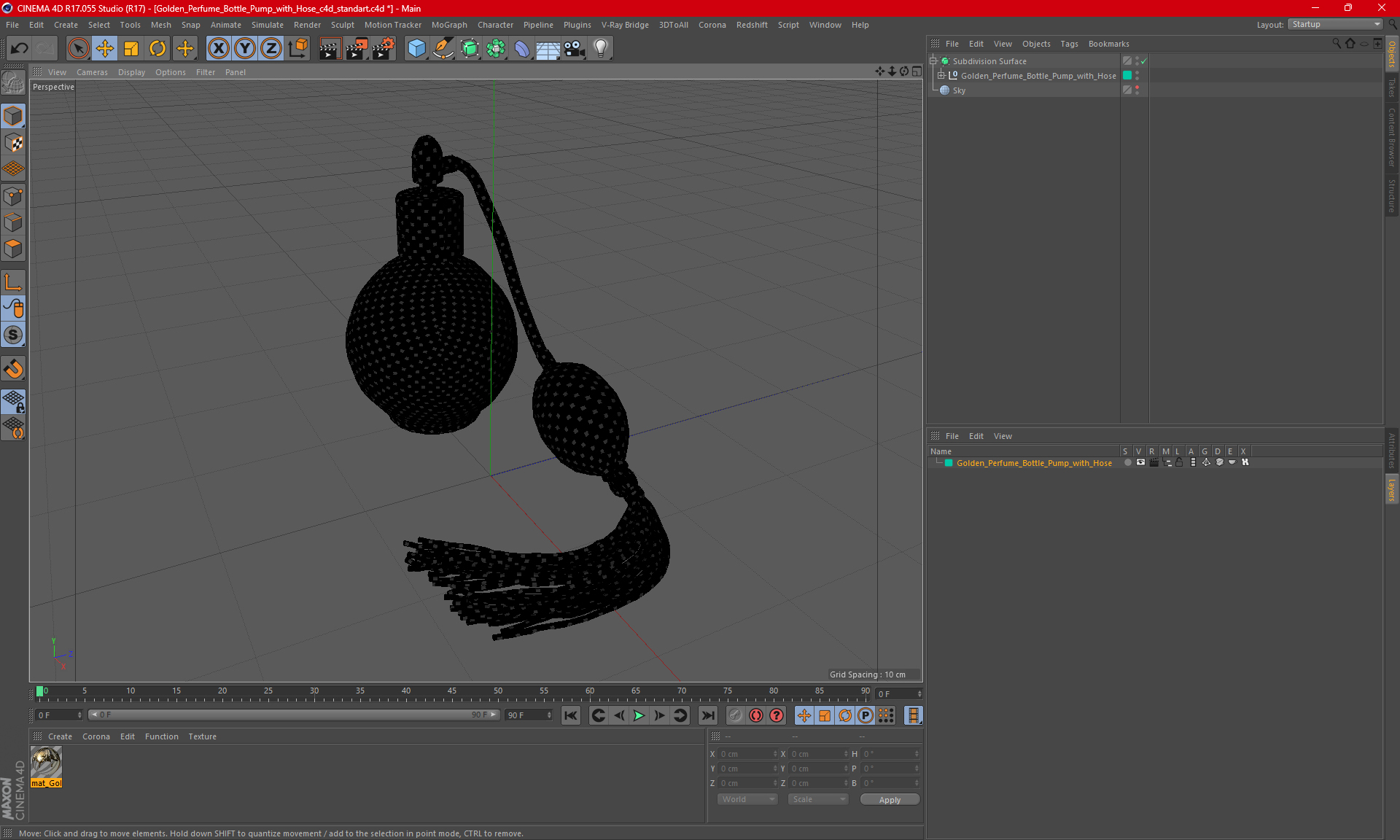Screen dimensions: 1400x840
Task: Switch to Points mode
Action: point(13,196)
